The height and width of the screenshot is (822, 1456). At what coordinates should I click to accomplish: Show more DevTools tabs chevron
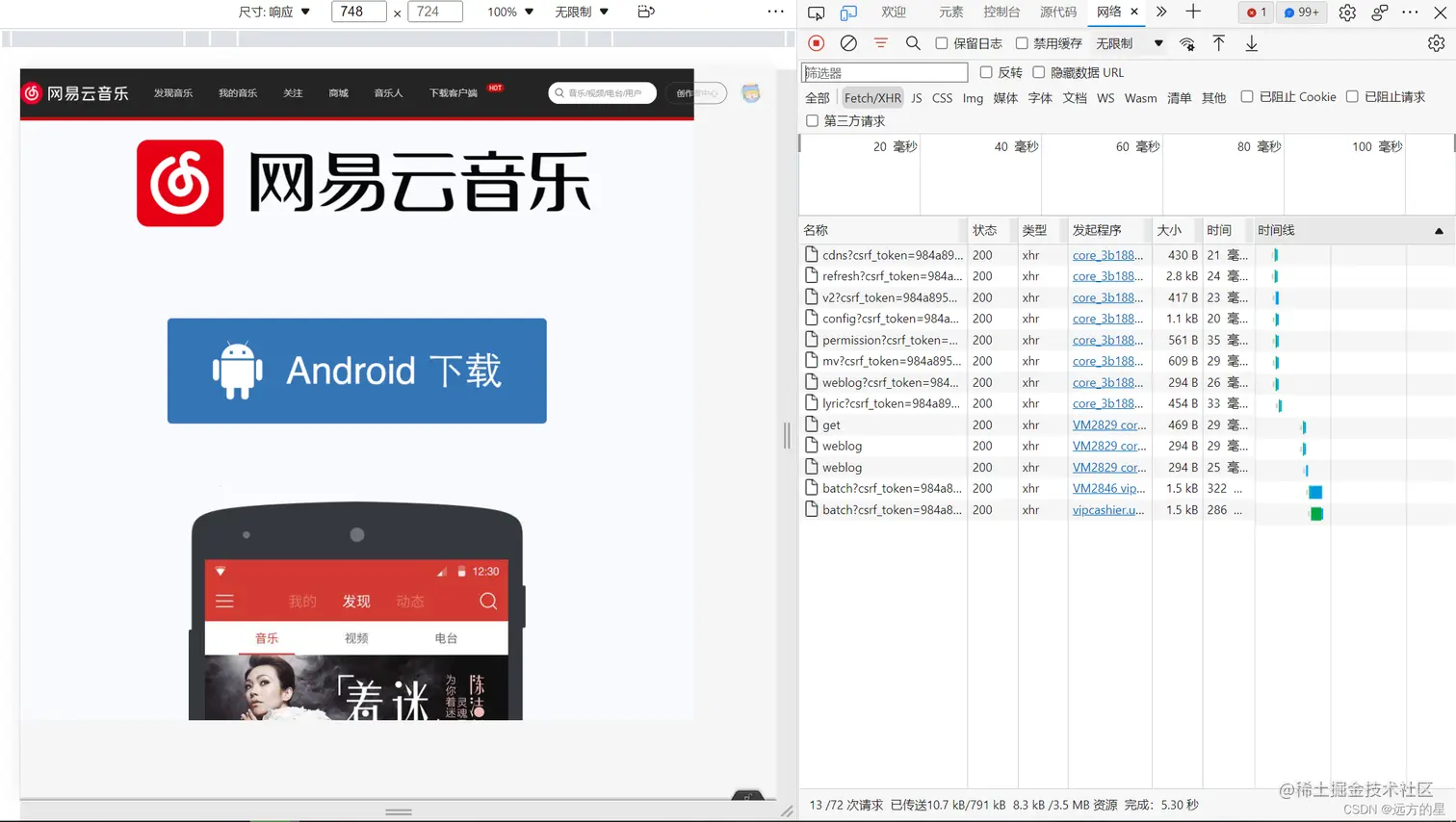coord(1161,13)
